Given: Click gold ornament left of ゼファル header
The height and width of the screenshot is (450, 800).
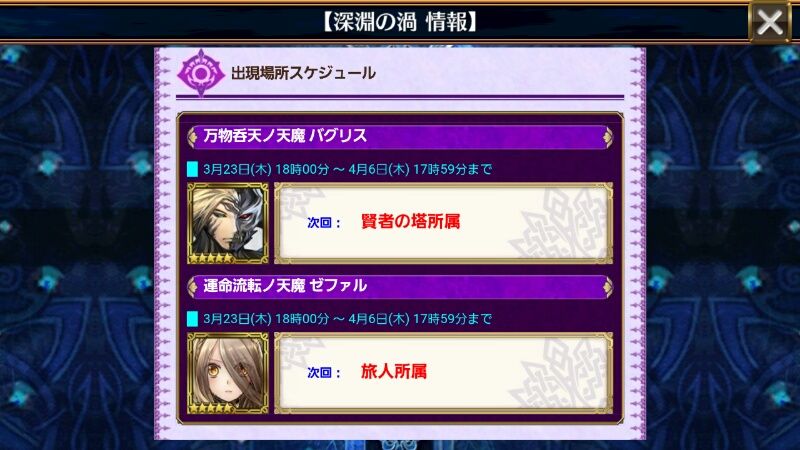Looking at the screenshot, I should click(x=193, y=287).
